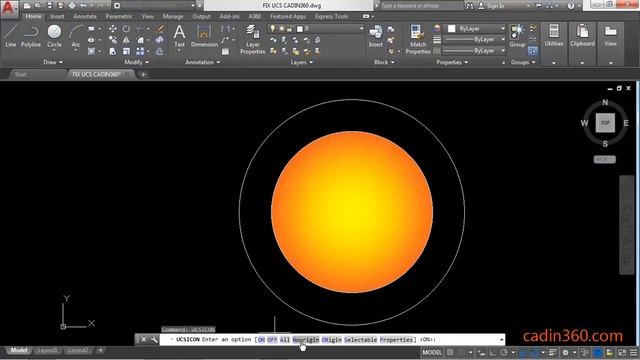The width and height of the screenshot is (640, 360).
Task: Select the Polyline tool
Action: [31, 36]
